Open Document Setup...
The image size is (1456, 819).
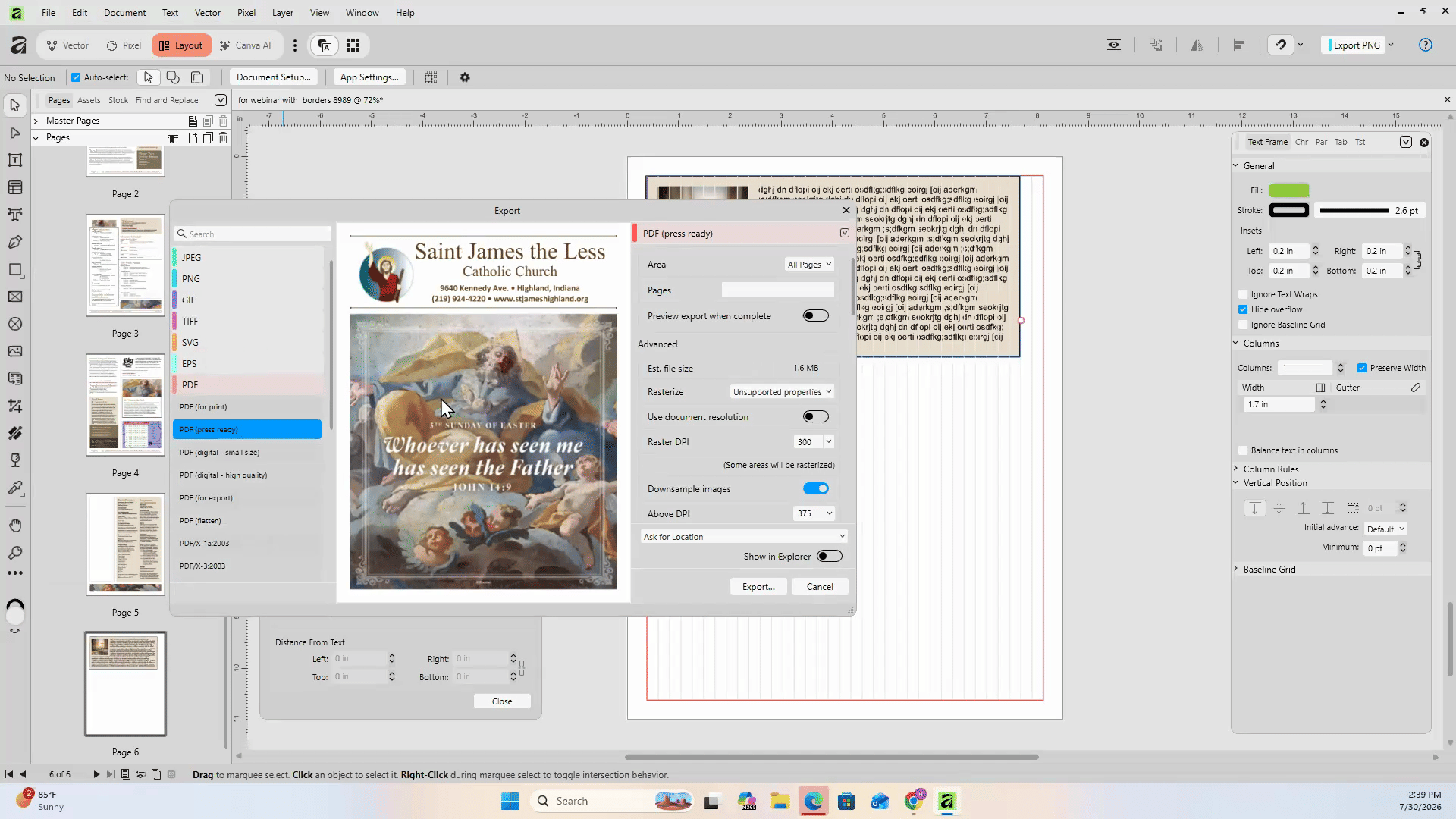click(274, 77)
